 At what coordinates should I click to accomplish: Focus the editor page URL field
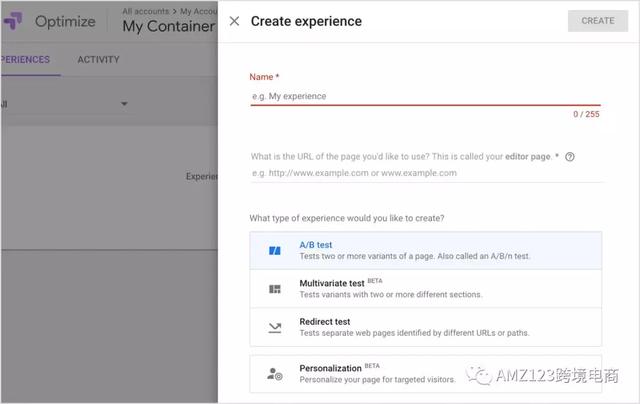(425, 173)
